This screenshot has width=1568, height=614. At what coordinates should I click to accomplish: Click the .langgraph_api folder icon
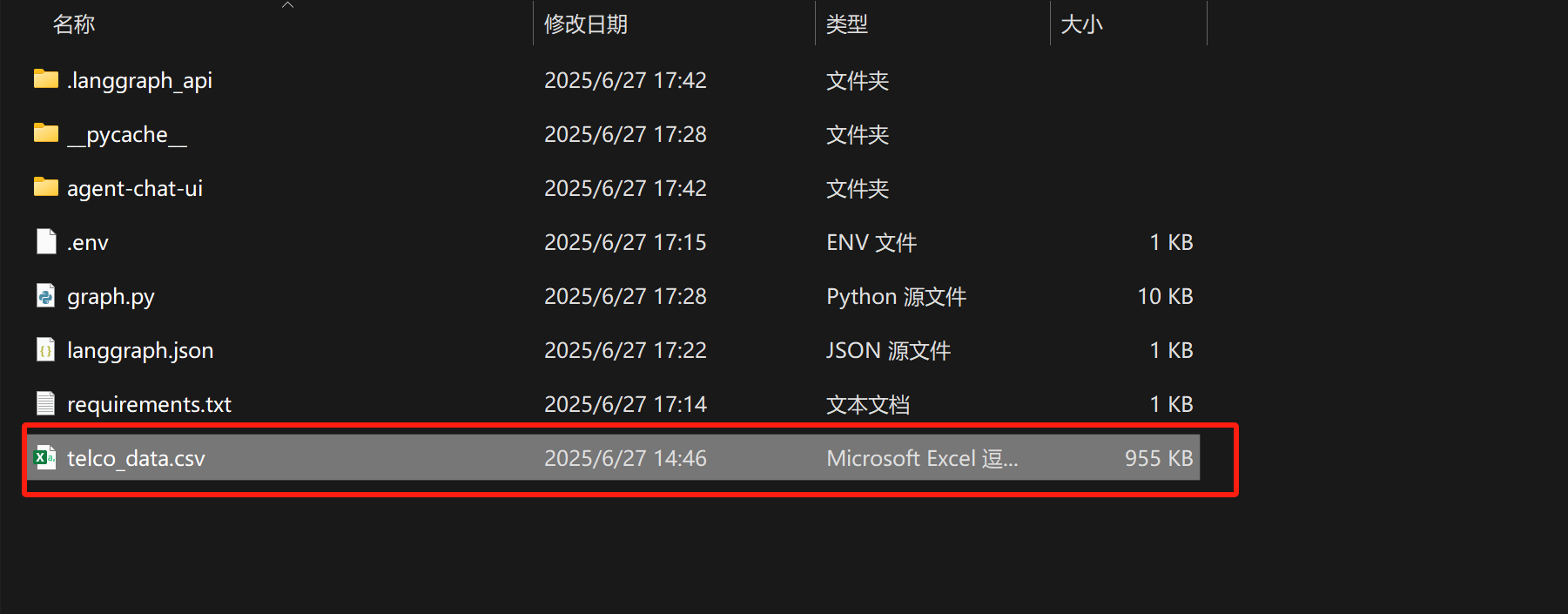click(45, 79)
